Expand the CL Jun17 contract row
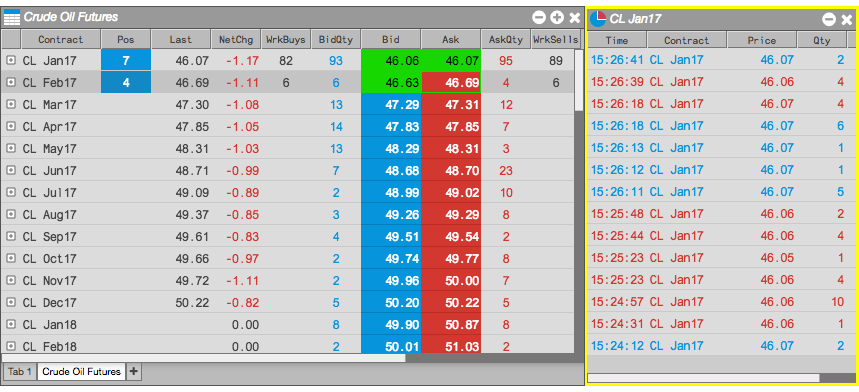This screenshot has height=392, width=859. coord(10,170)
